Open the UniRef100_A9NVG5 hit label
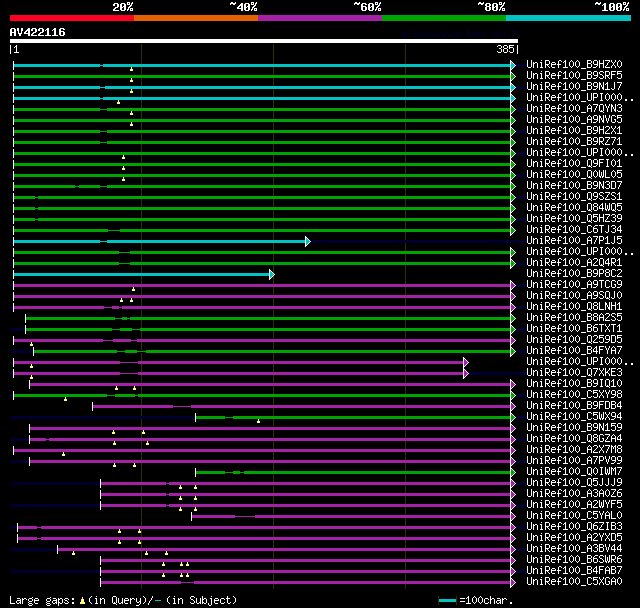 pos(574,120)
